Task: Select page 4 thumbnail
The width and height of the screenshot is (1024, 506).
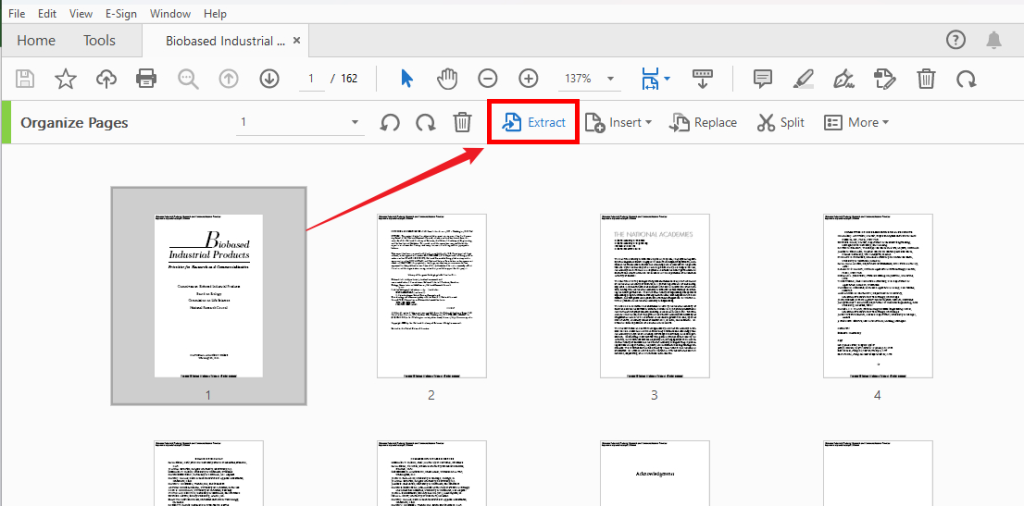Action: pyautogui.click(x=878, y=296)
